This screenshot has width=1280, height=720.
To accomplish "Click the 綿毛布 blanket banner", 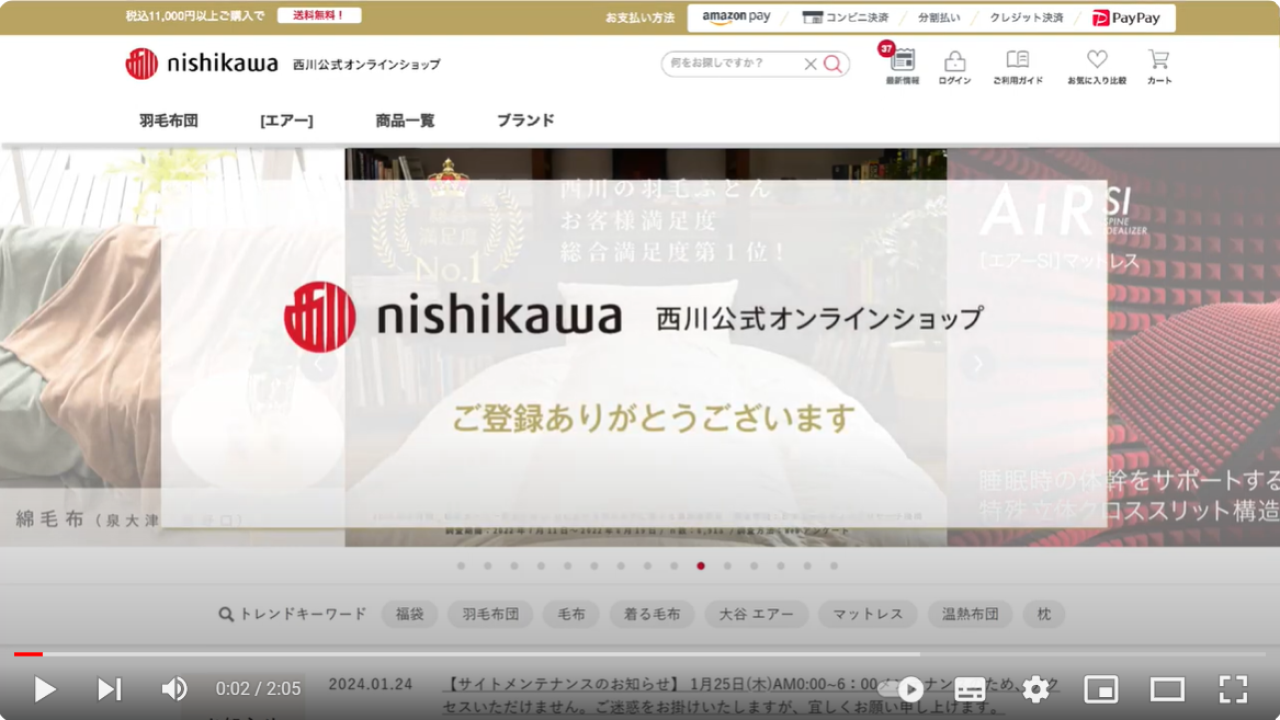I will point(172,347).
